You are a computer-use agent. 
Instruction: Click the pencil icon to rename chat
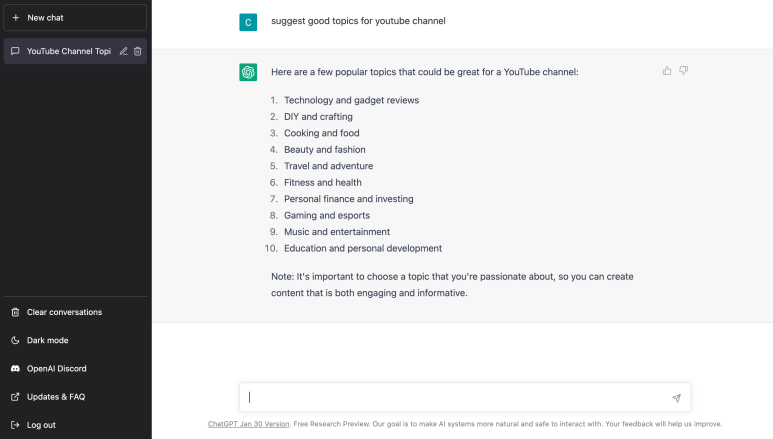(x=123, y=51)
